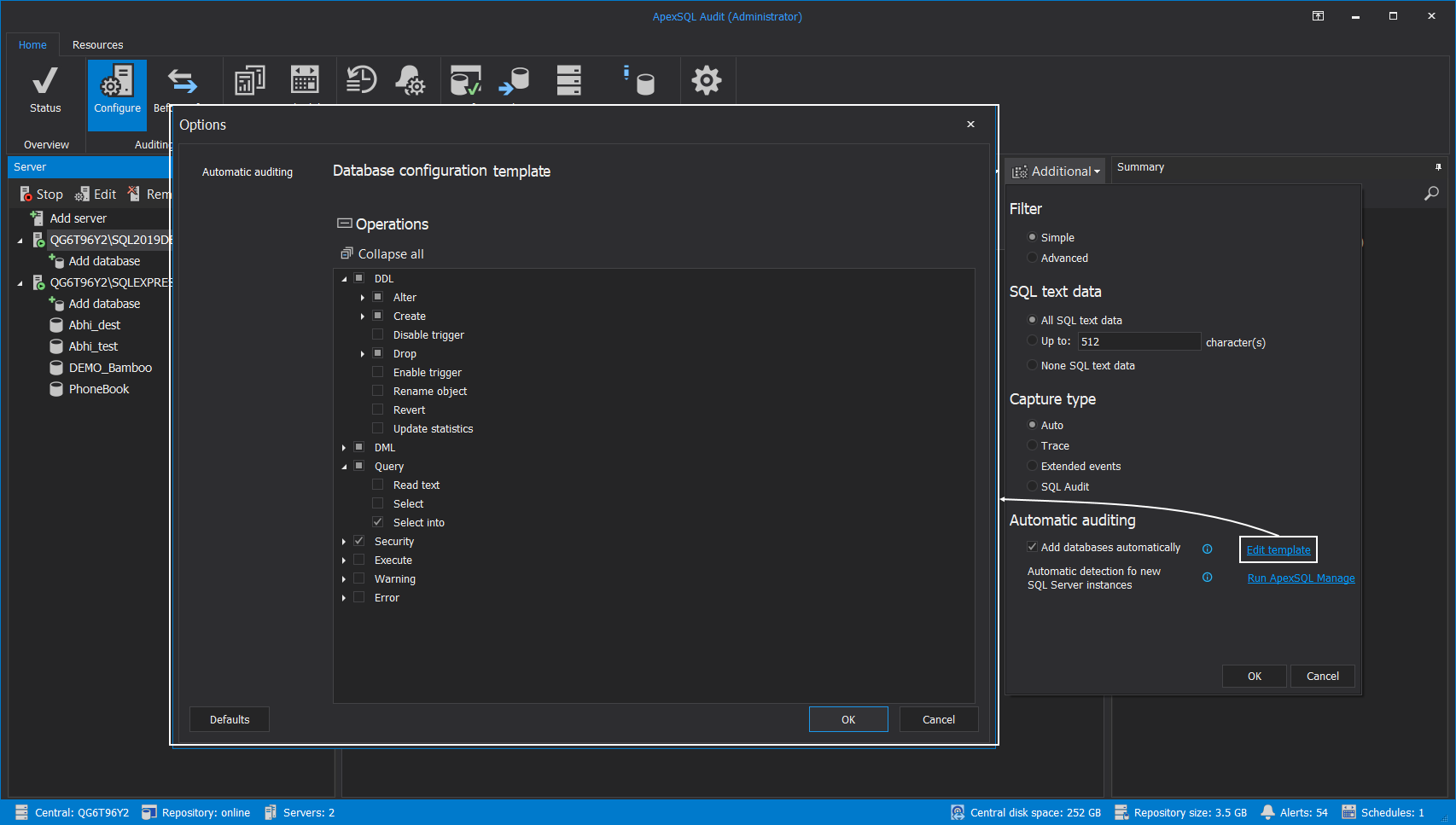Open the reports icon in ribbon
This screenshot has height=825, width=1456.
[x=249, y=81]
